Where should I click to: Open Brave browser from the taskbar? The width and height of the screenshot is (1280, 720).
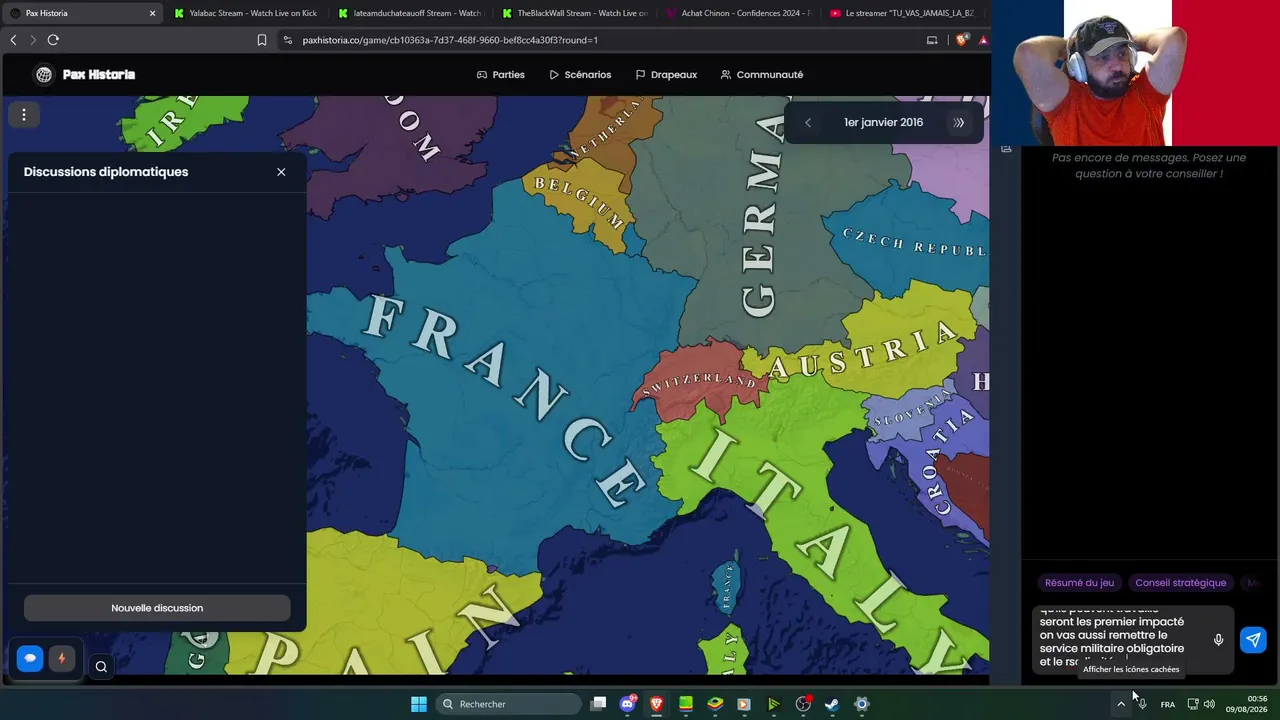pyautogui.click(x=657, y=704)
